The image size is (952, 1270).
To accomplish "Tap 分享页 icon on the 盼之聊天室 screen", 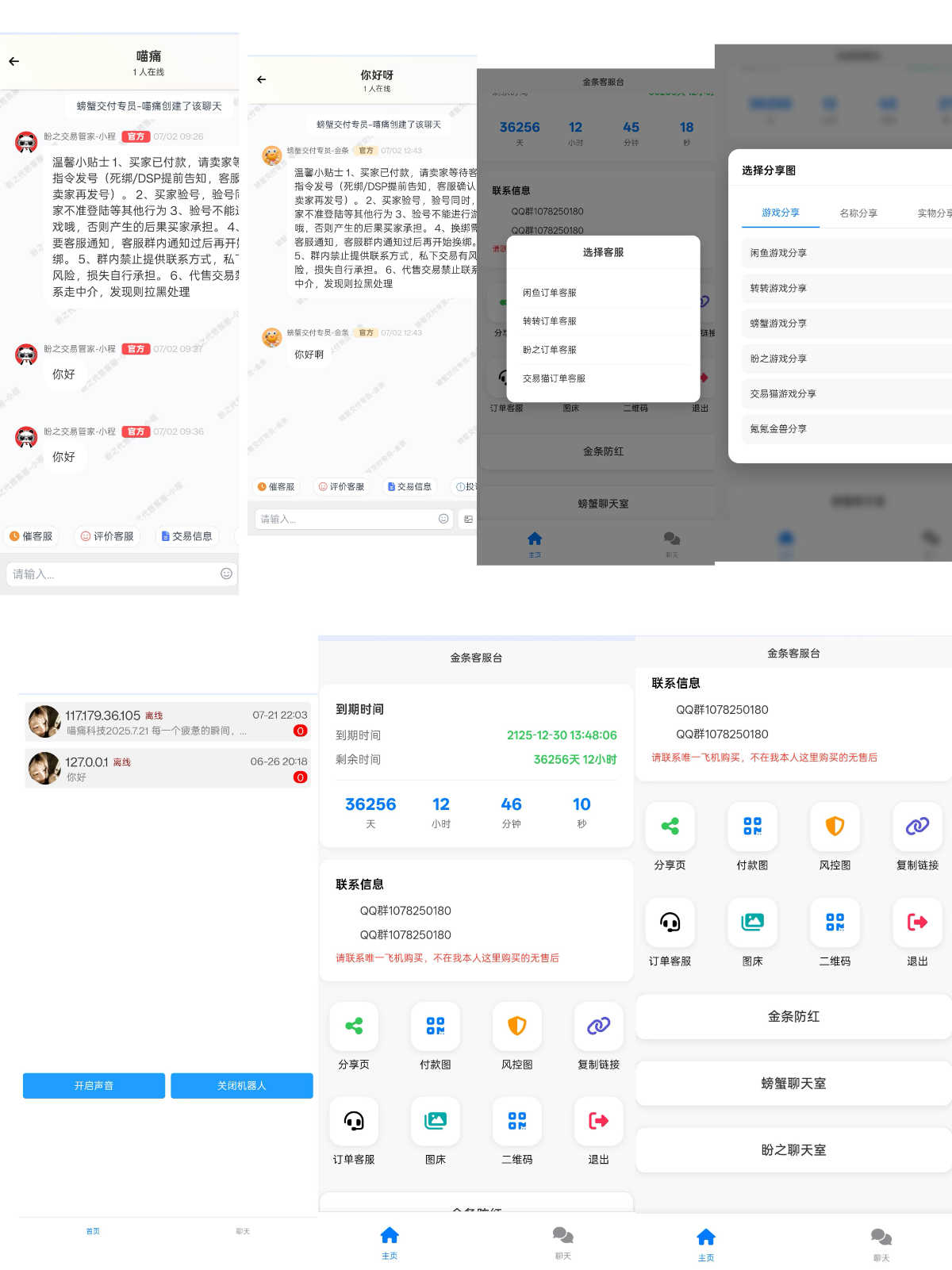I will coord(670,826).
